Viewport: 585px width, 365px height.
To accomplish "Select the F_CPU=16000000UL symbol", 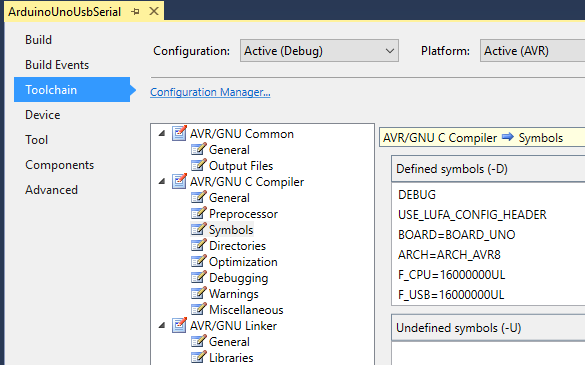I will 451,275.
